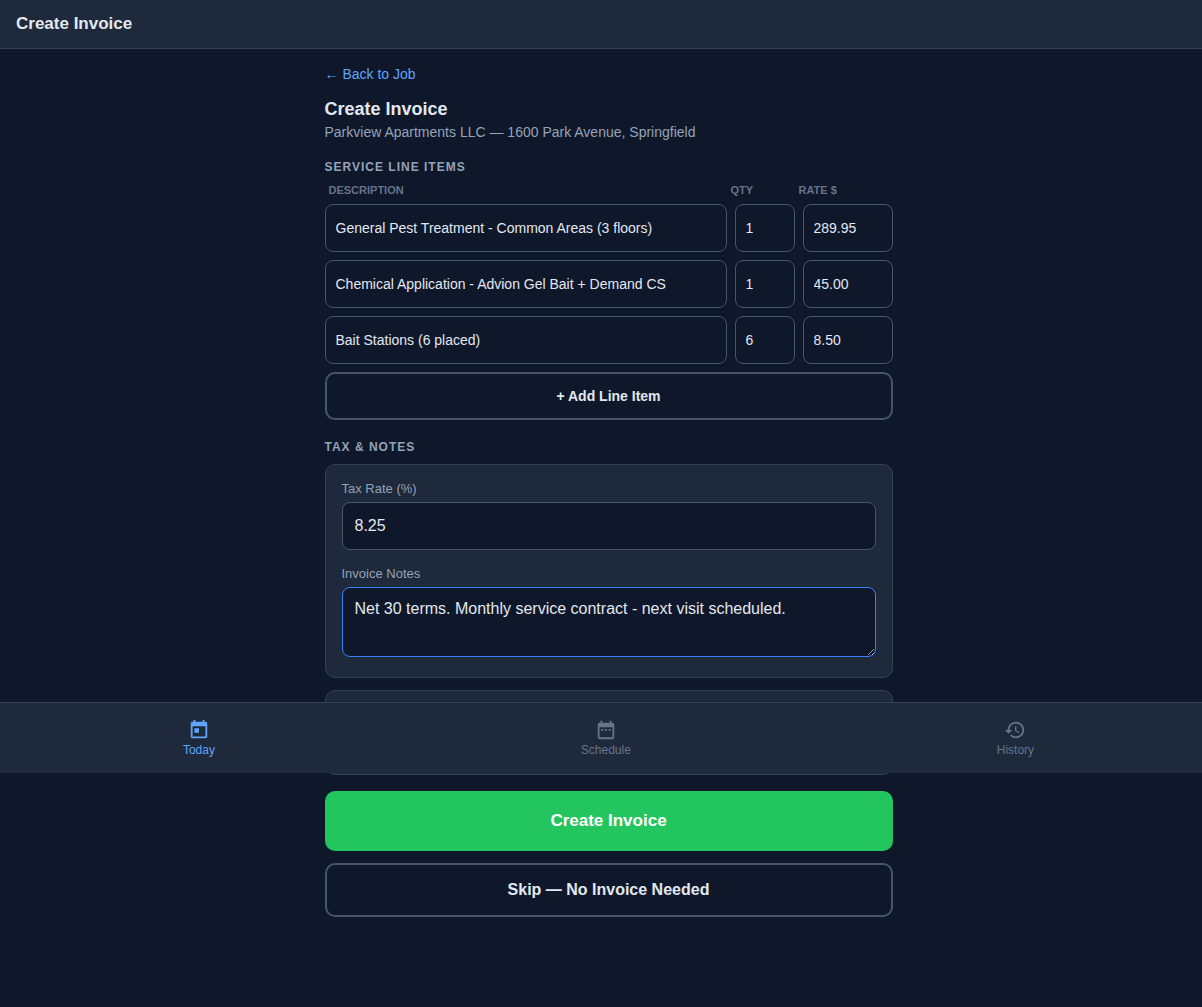Image resolution: width=1202 pixels, height=1007 pixels.
Task: Click the History clock icon
Action: pos(1015,730)
